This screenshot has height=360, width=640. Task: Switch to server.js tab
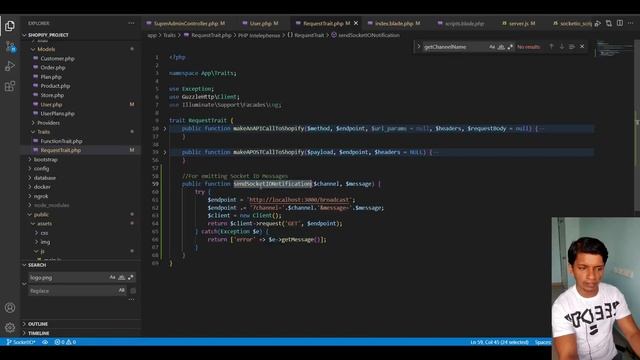pos(518,24)
